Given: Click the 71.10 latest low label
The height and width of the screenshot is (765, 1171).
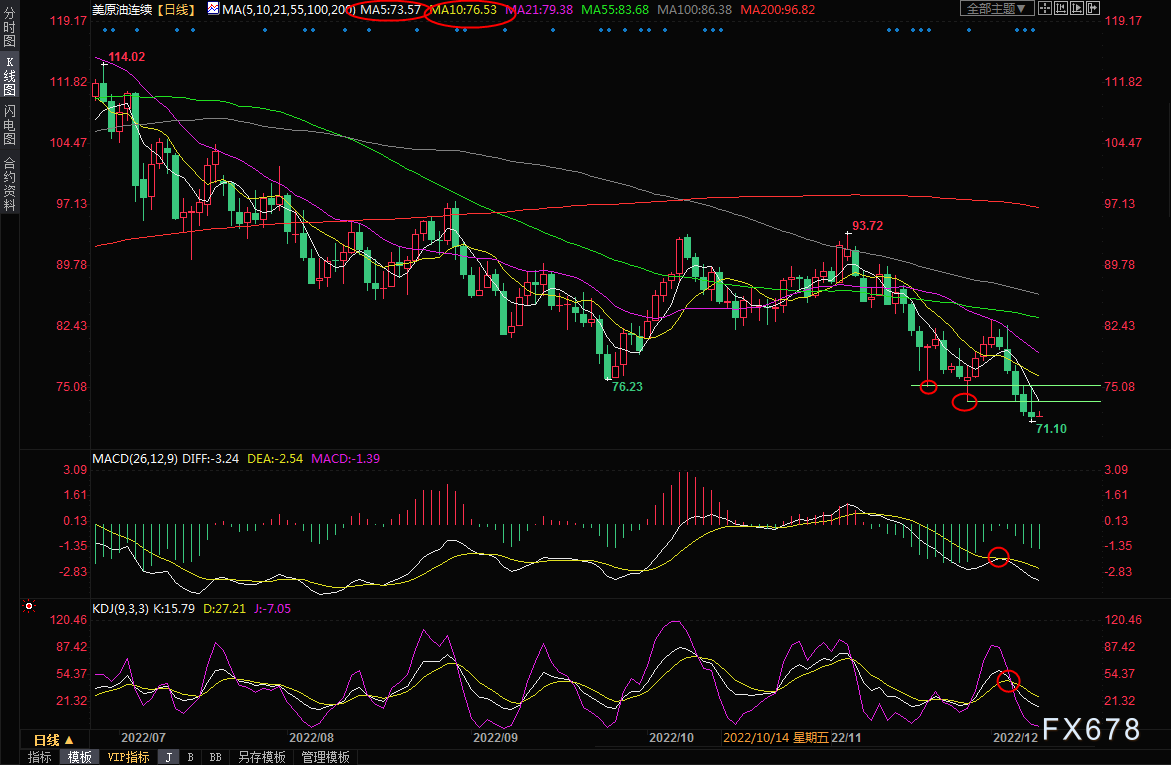Looking at the screenshot, I should (x=1052, y=429).
